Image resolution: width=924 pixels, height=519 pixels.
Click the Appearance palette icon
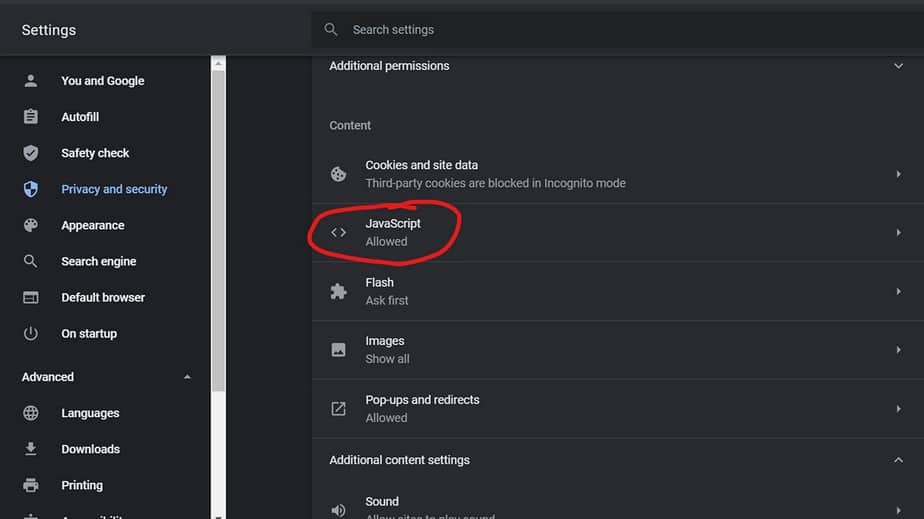(x=31, y=225)
